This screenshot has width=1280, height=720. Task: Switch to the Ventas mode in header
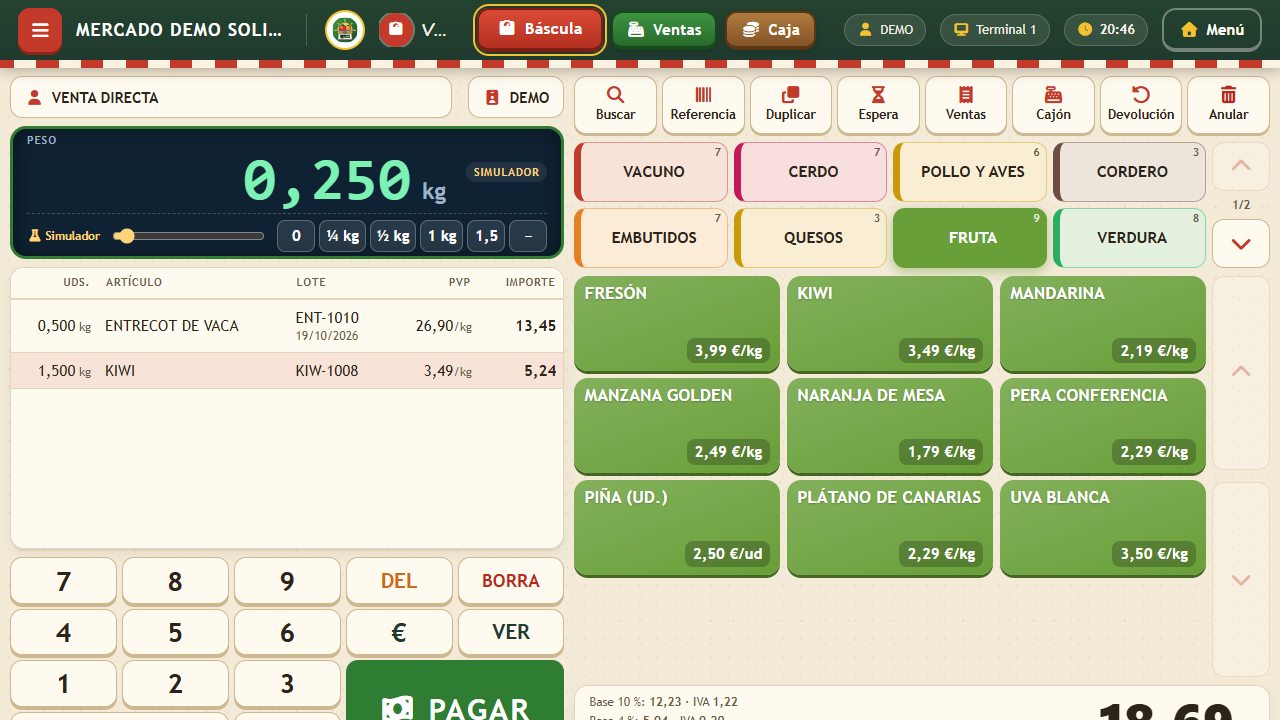pos(664,30)
